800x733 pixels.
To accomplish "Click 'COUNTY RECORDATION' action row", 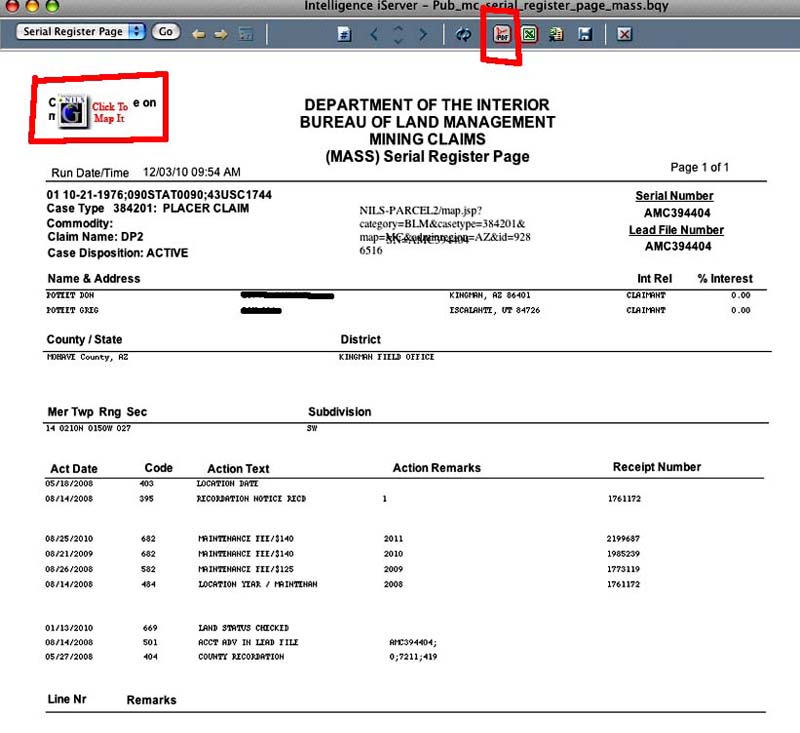I will click(x=241, y=657).
